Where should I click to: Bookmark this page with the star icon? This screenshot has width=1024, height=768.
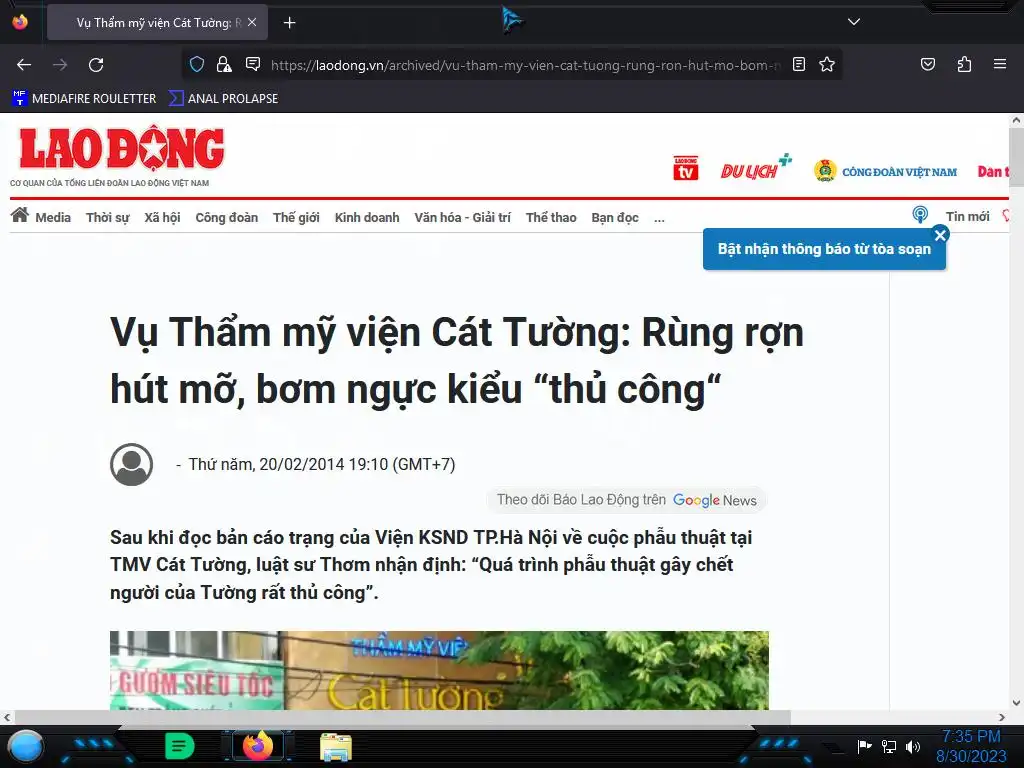click(827, 64)
